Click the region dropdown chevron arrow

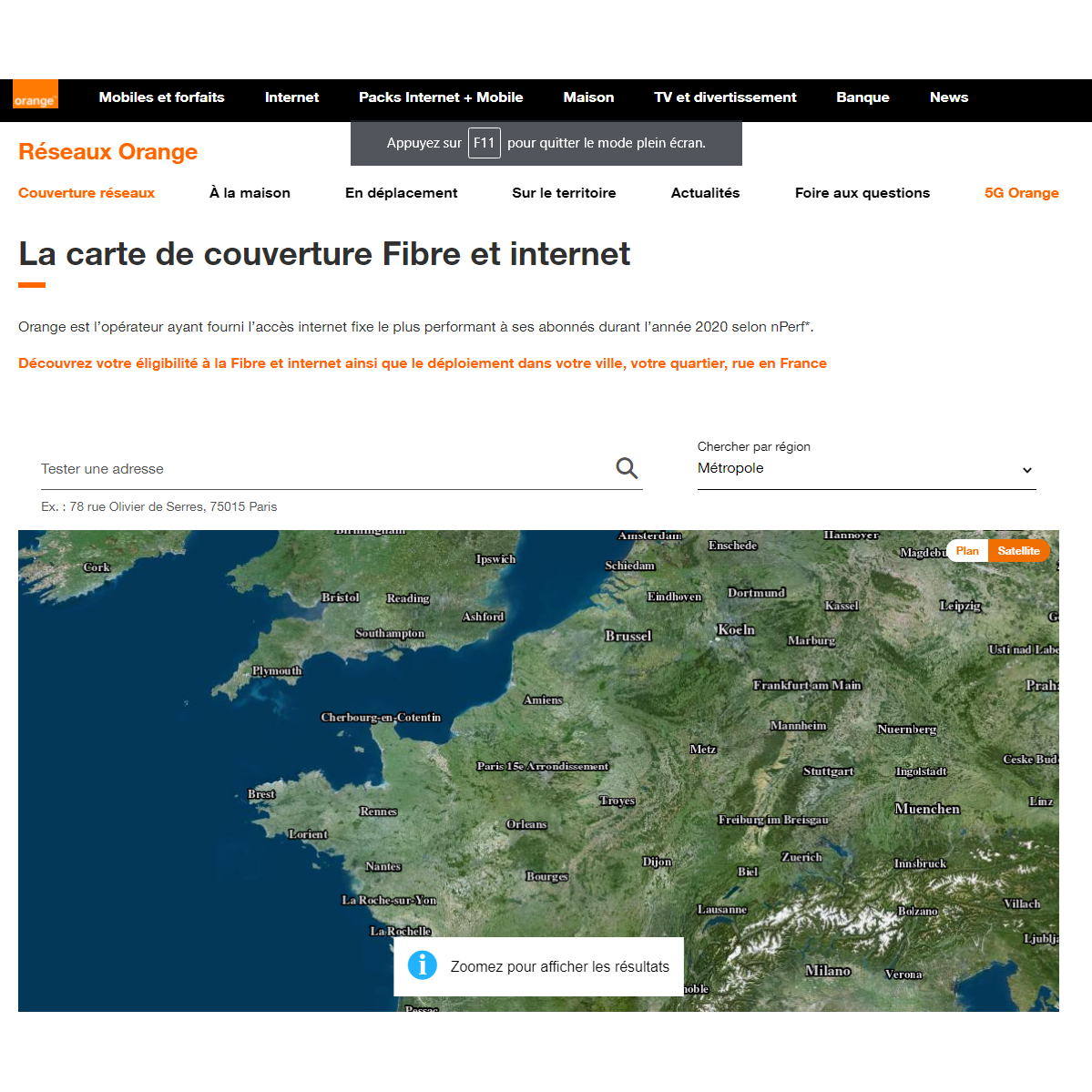tap(1026, 470)
